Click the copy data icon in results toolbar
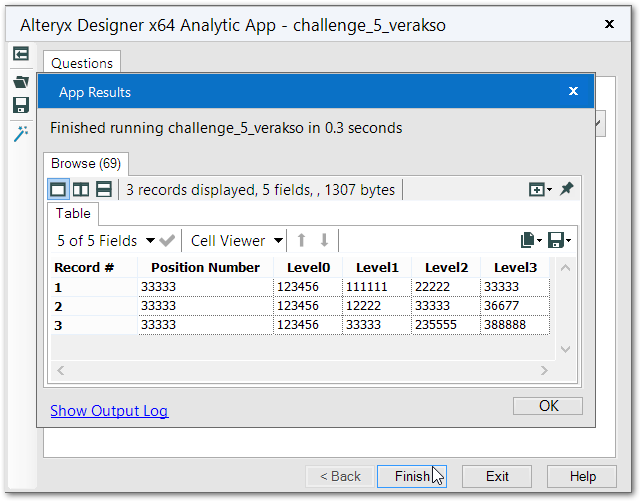The width and height of the screenshot is (641, 502). click(528, 240)
